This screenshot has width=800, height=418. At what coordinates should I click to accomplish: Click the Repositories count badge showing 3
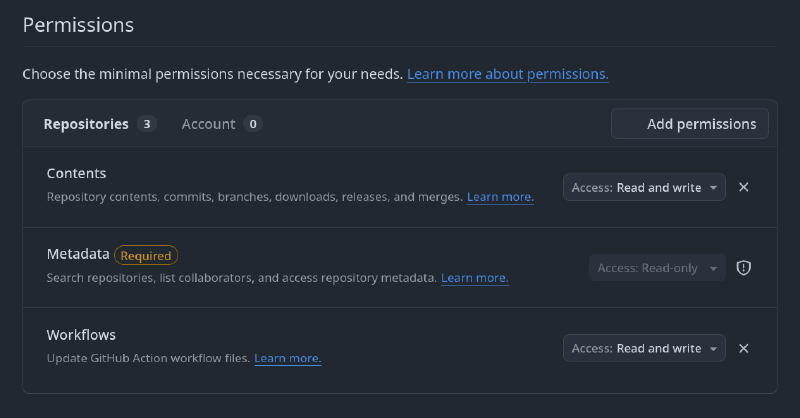[147, 124]
